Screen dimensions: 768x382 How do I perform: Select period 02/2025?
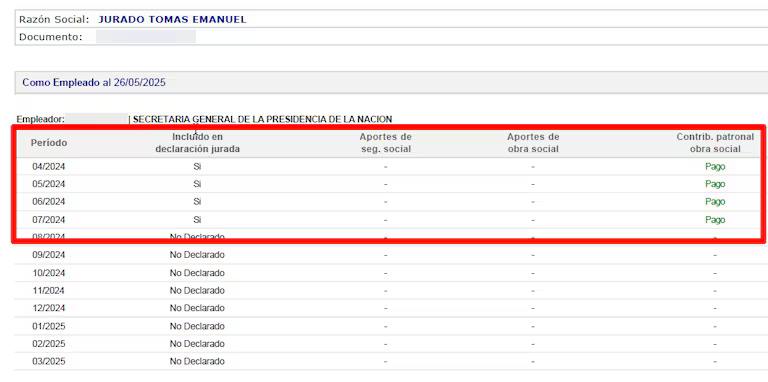49,344
